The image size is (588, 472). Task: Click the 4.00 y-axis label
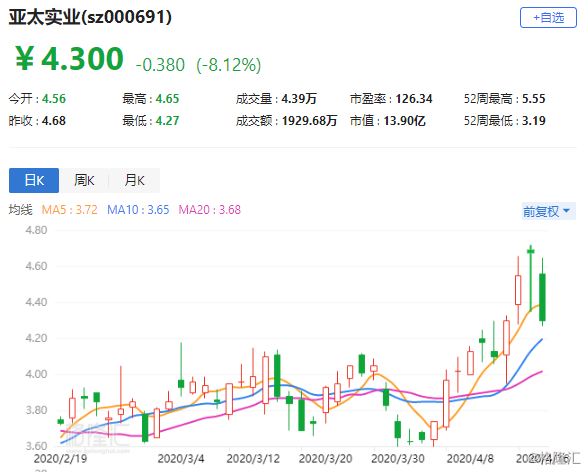[36, 374]
